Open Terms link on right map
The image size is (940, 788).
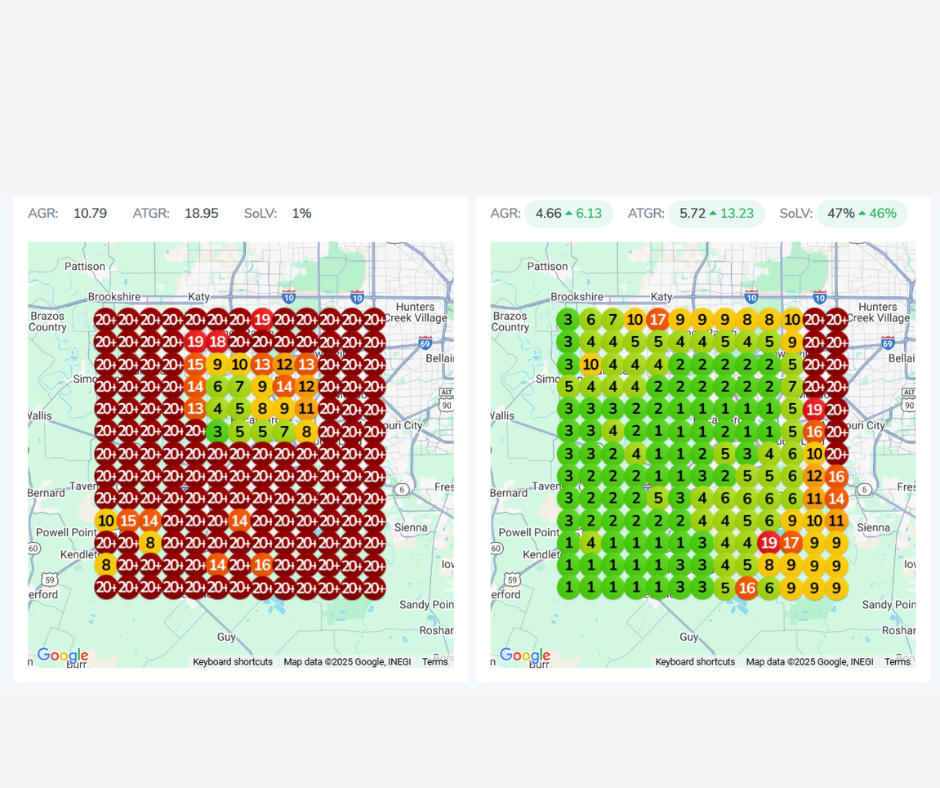[897, 662]
